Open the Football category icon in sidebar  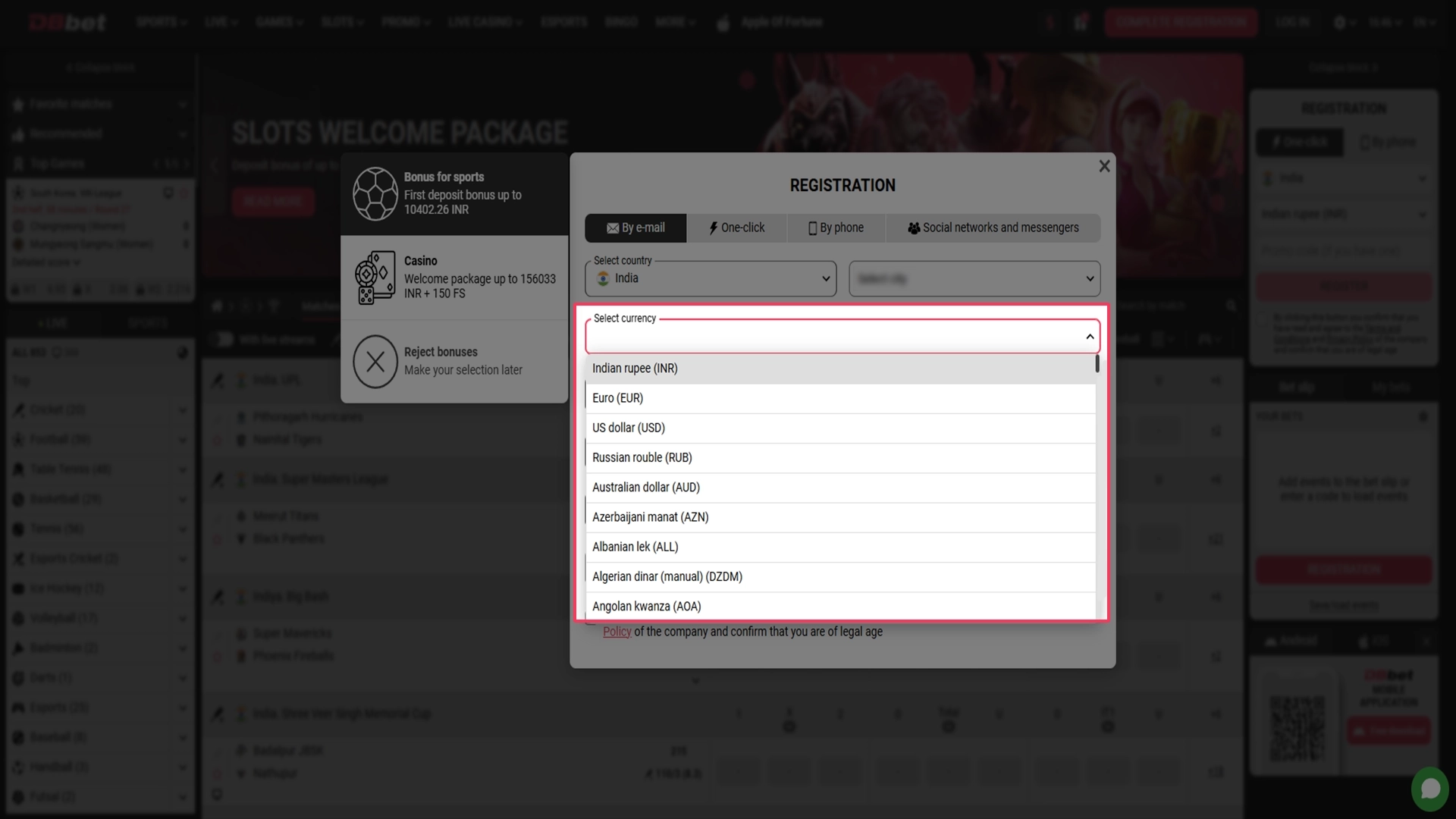tap(20, 439)
